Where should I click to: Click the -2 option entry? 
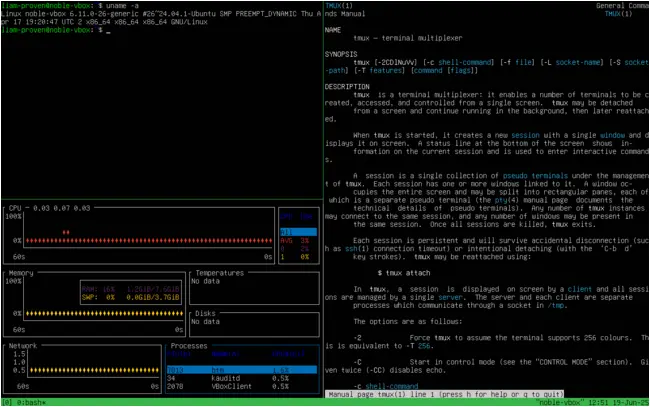357,338
